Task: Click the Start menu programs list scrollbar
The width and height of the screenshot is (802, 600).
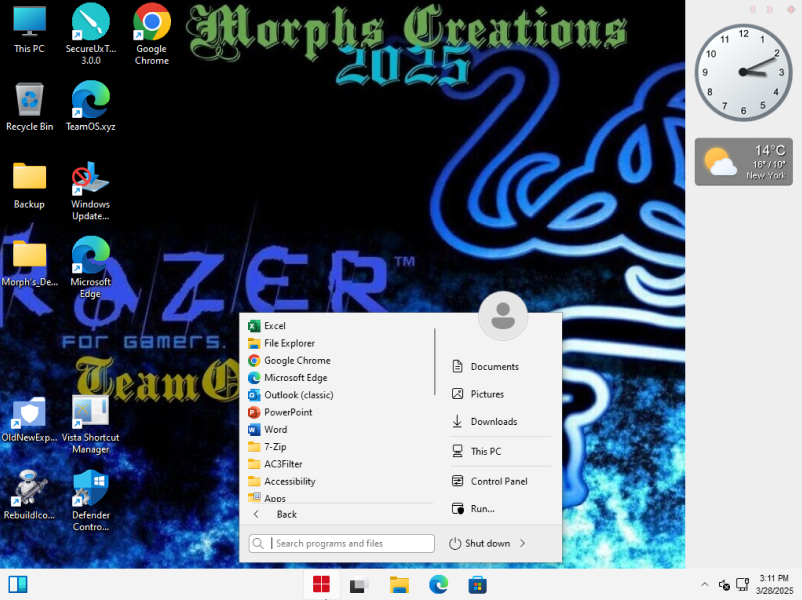Action: 435,362
